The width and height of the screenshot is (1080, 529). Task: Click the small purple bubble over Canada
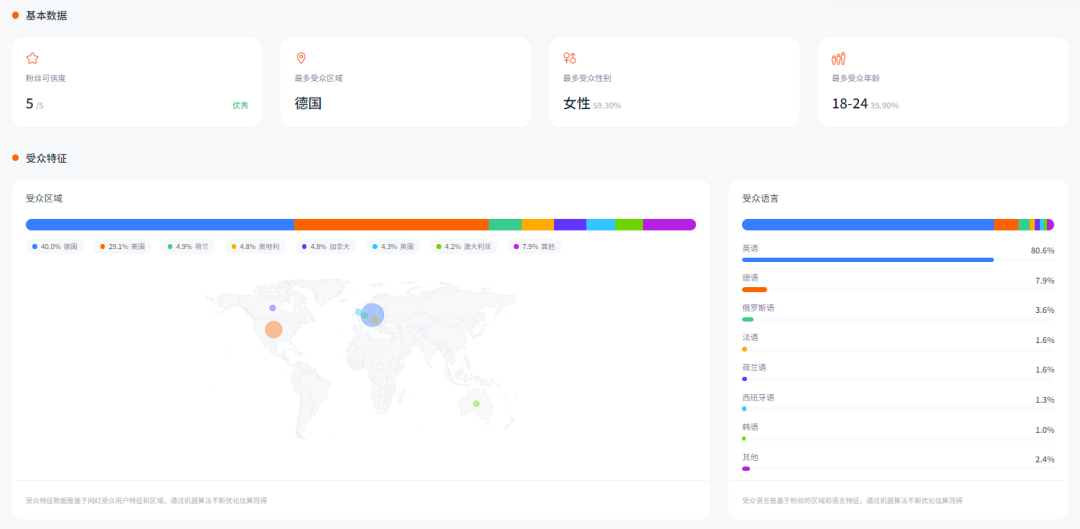click(273, 308)
